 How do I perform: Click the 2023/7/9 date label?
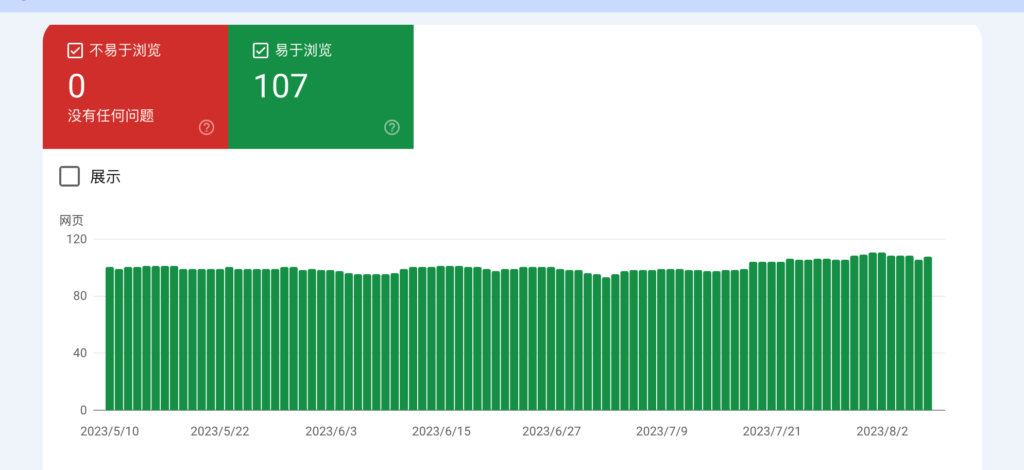point(662,431)
